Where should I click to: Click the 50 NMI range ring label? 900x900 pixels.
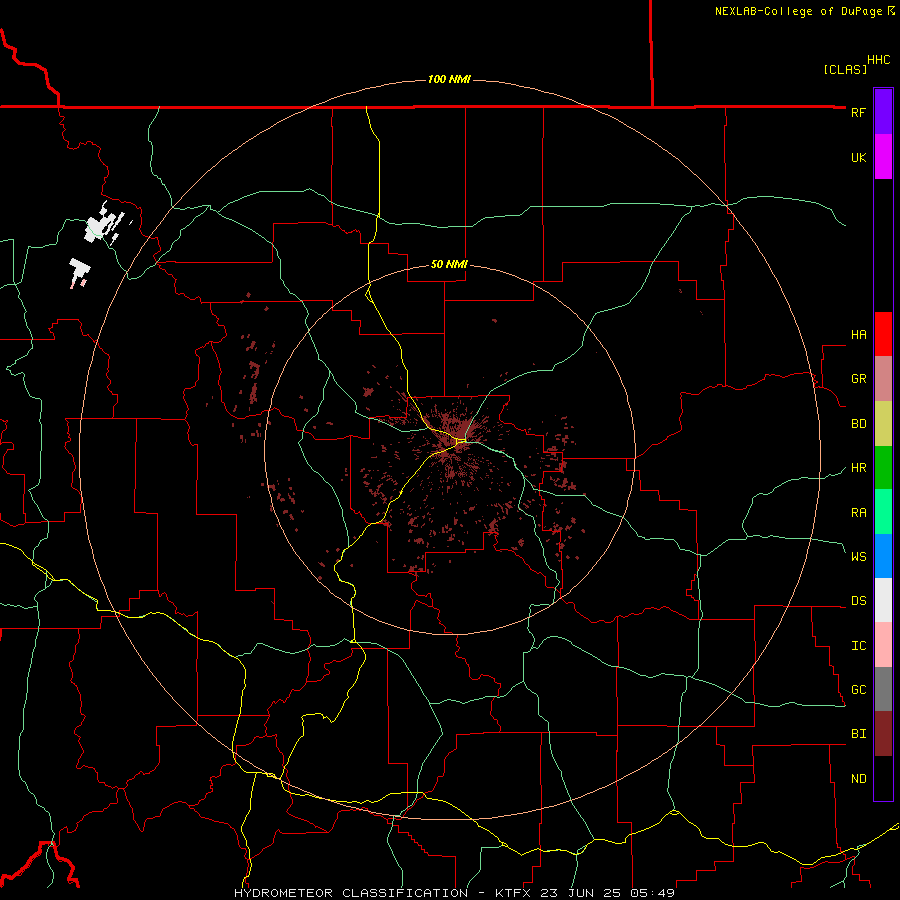(x=449, y=265)
